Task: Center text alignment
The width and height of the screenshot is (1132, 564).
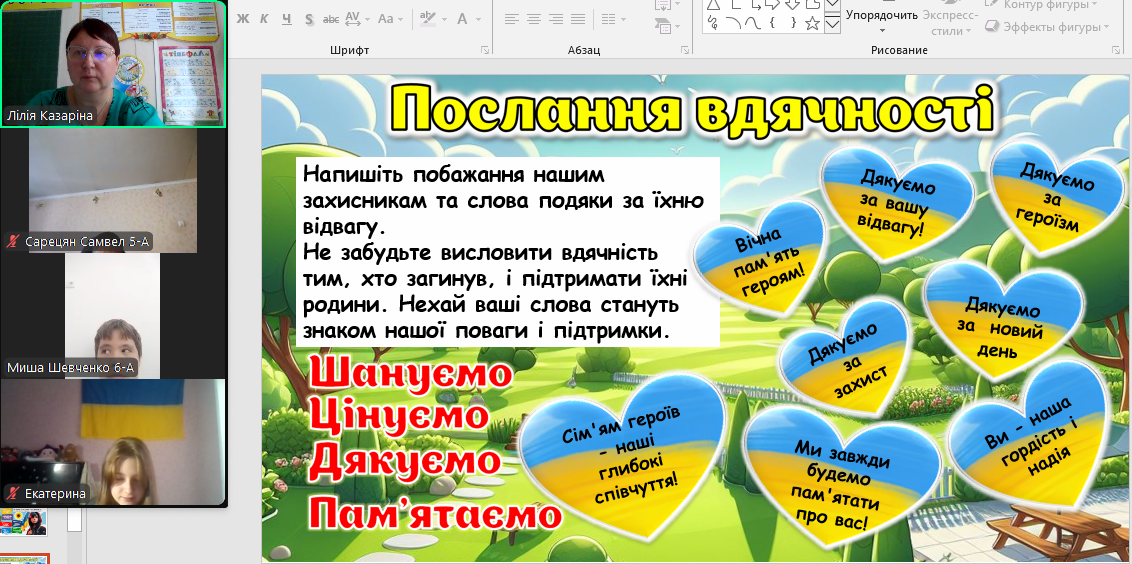Action: pos(534,19)
